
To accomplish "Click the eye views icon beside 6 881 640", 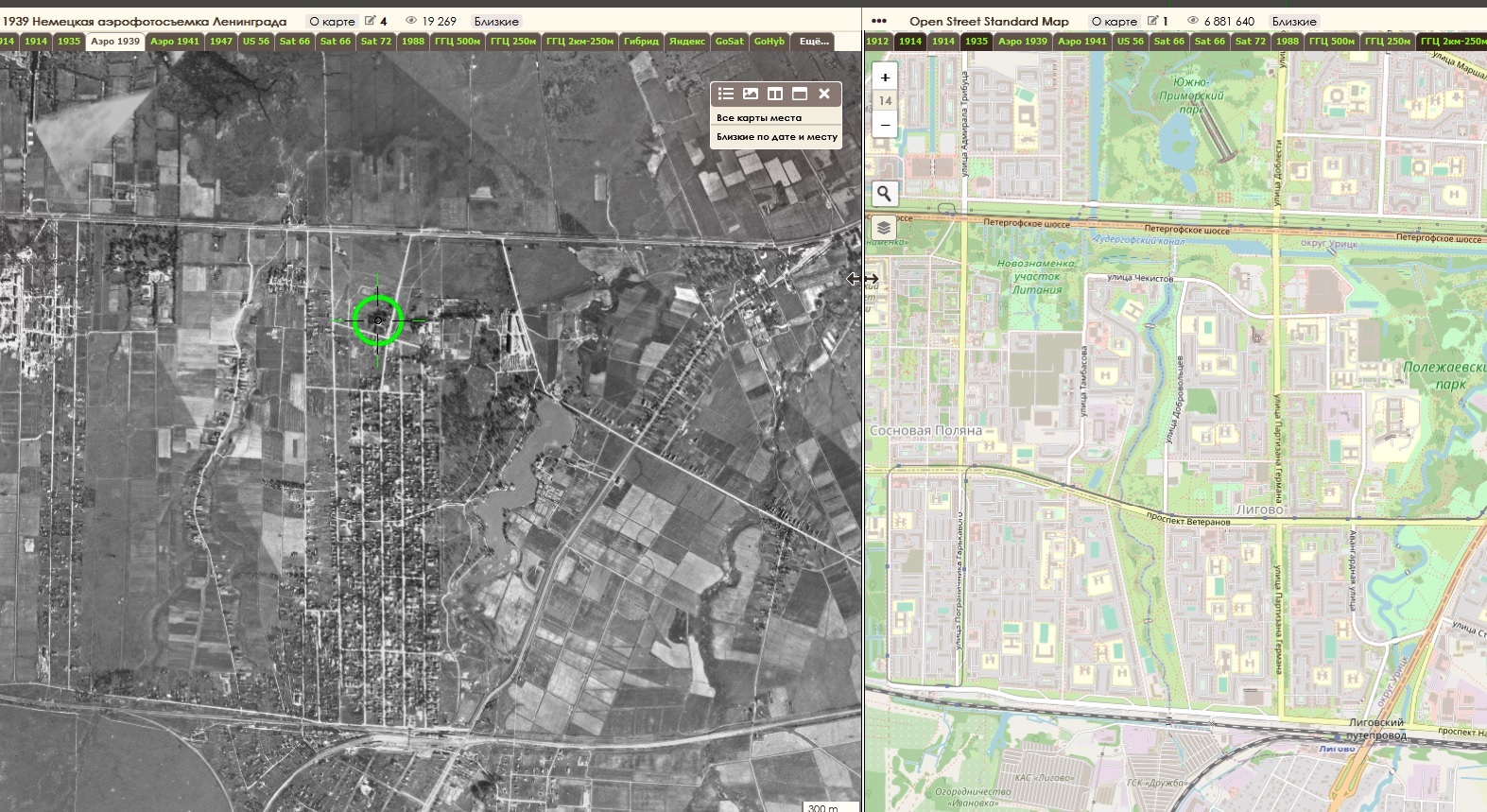I will (x=1193, y=21).
